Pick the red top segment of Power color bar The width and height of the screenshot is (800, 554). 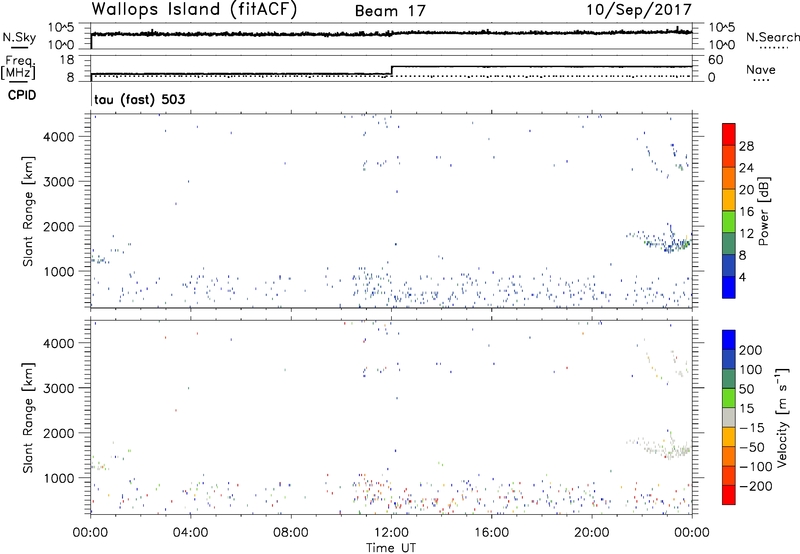(729, 134)
